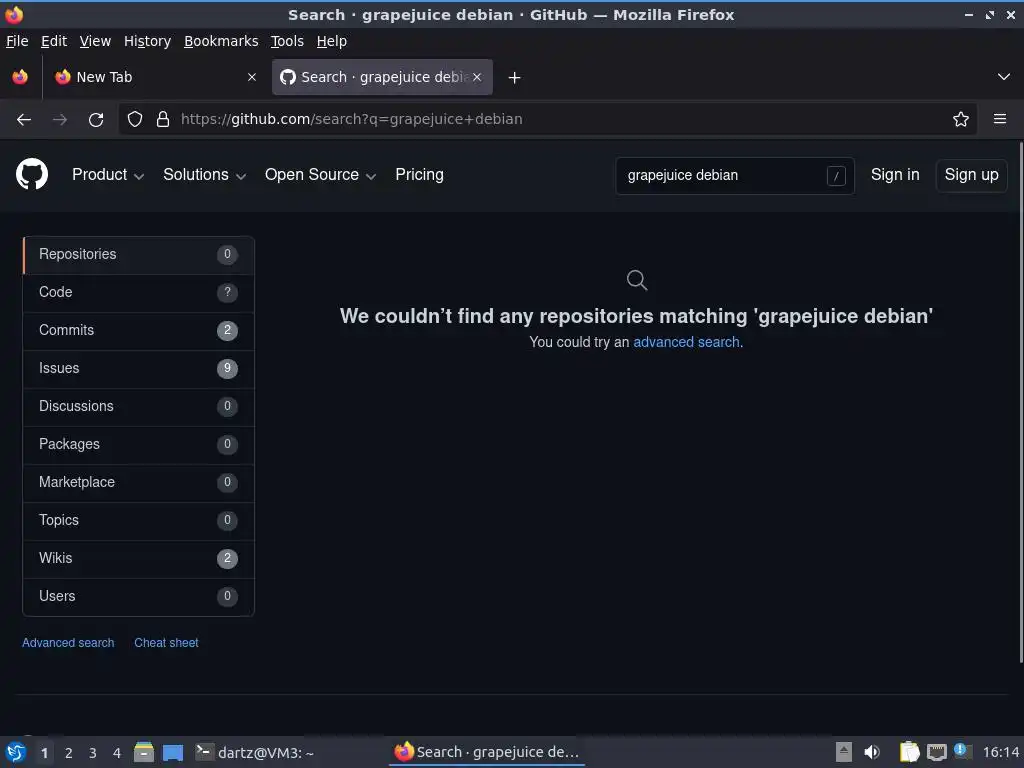Image resolution: width=1024 pixels, height=768 pixels.
Task: Reload the page with the refresh icon
Action: click(96, 120)
